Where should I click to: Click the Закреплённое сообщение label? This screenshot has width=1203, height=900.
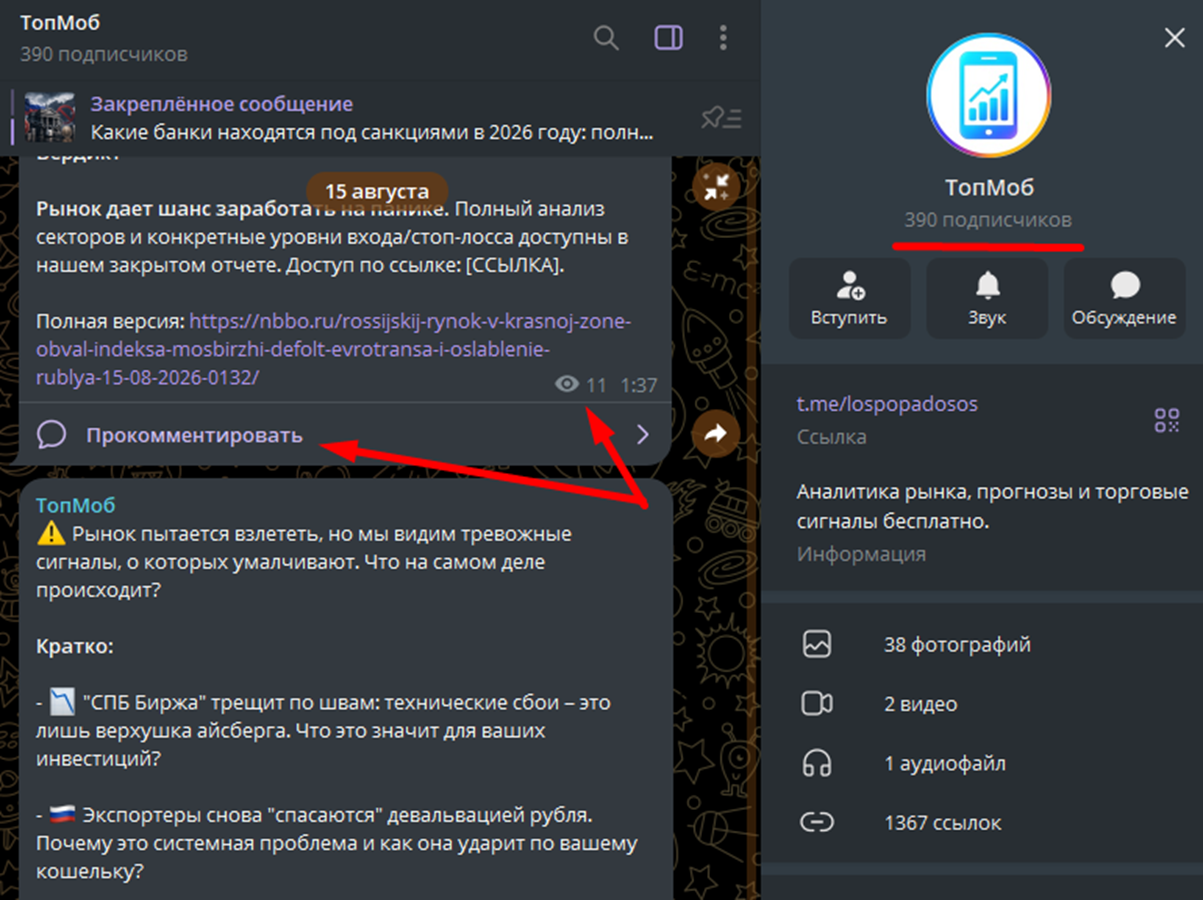222,104
